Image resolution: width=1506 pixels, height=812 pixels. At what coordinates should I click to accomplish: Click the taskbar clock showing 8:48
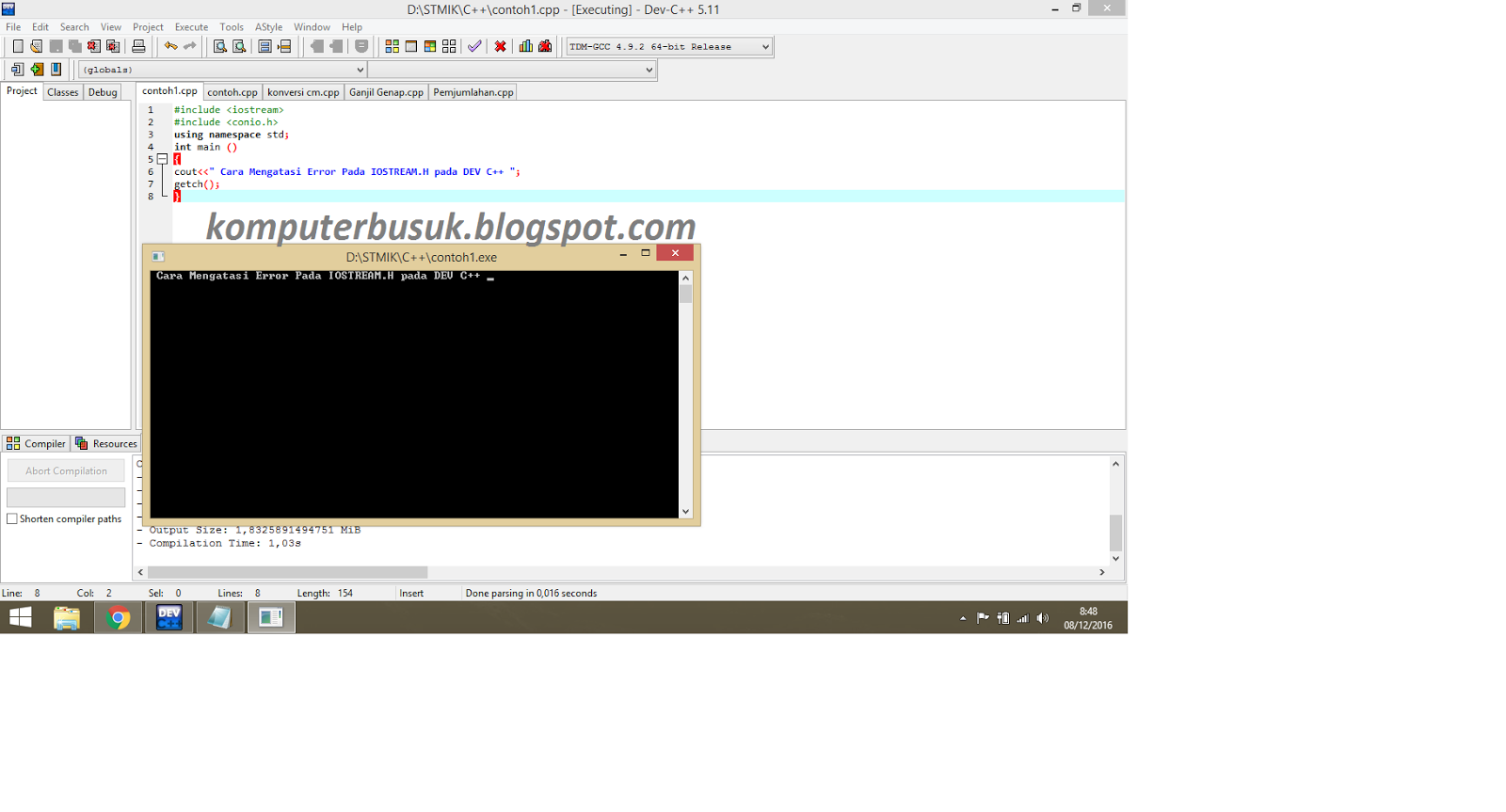coord(1088,612)
